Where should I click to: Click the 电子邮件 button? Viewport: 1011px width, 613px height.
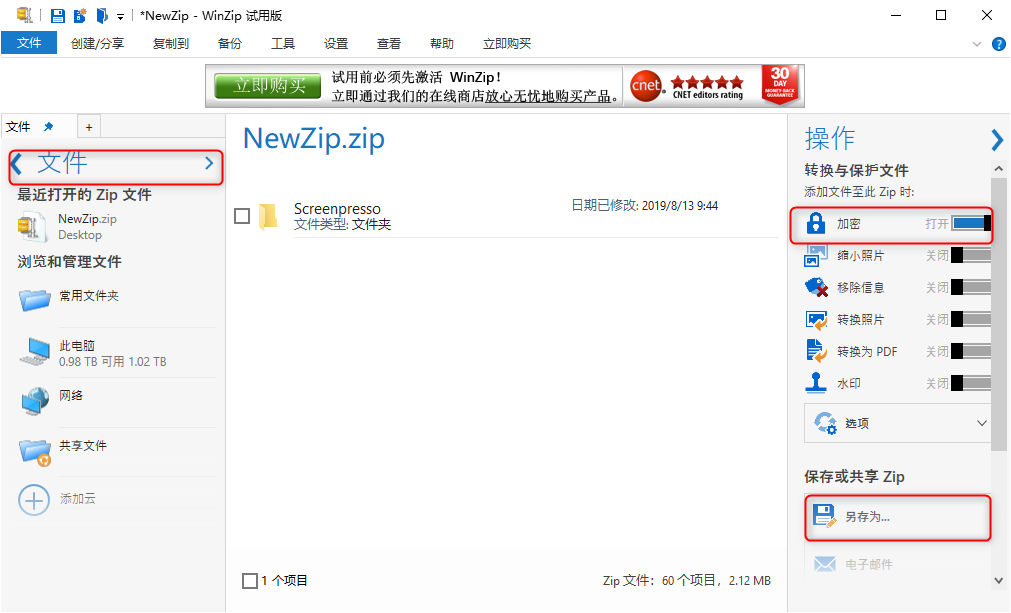tap(898, 564)
